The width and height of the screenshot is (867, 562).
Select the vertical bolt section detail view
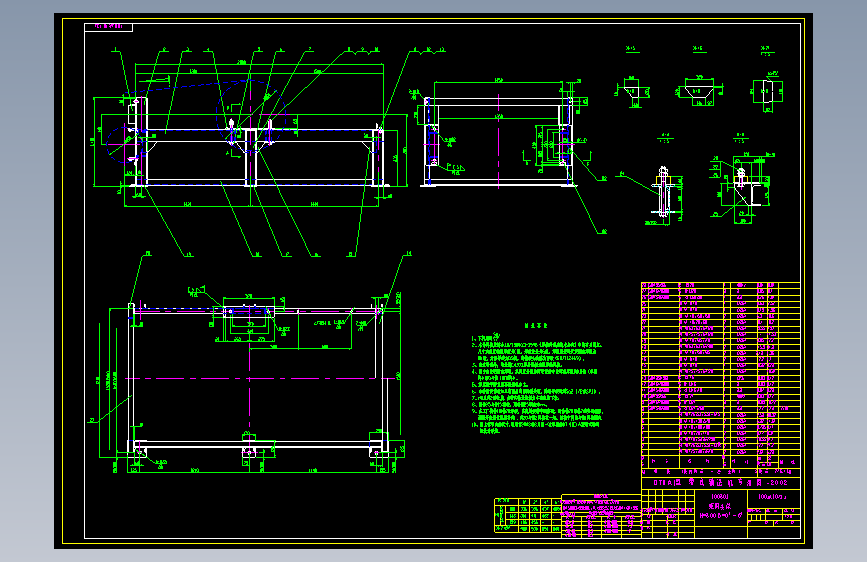point(665,195)
